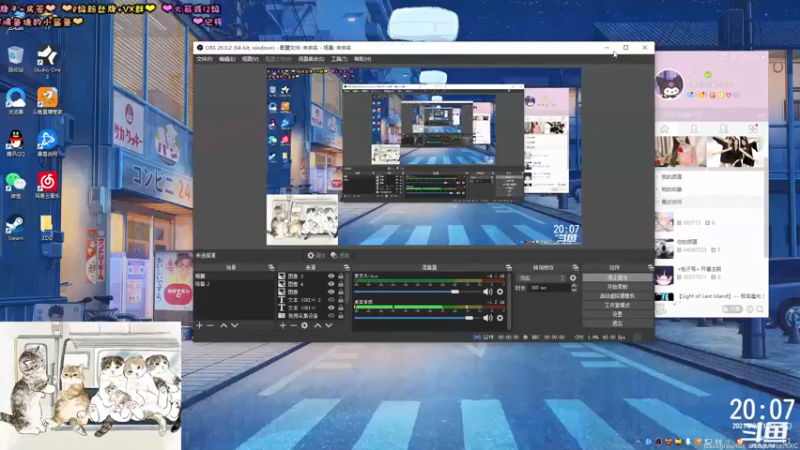This screenshot has width=800, height=450.
Task: Toggle visibility eye of the plain 图像 source
Action: (331, 292)
